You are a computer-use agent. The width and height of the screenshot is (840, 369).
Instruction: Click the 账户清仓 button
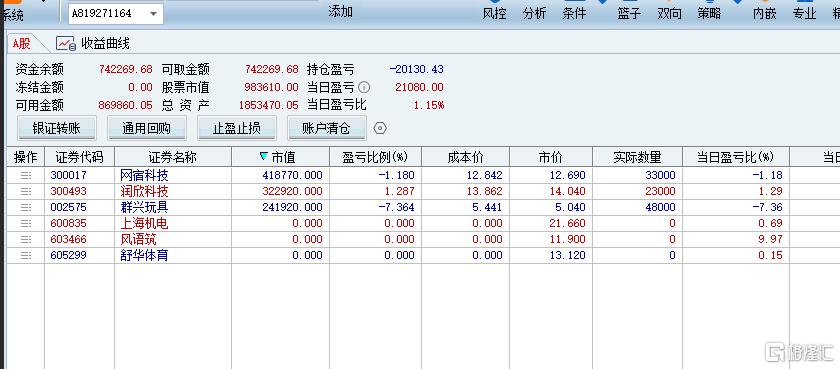click(x=327, y=128)
